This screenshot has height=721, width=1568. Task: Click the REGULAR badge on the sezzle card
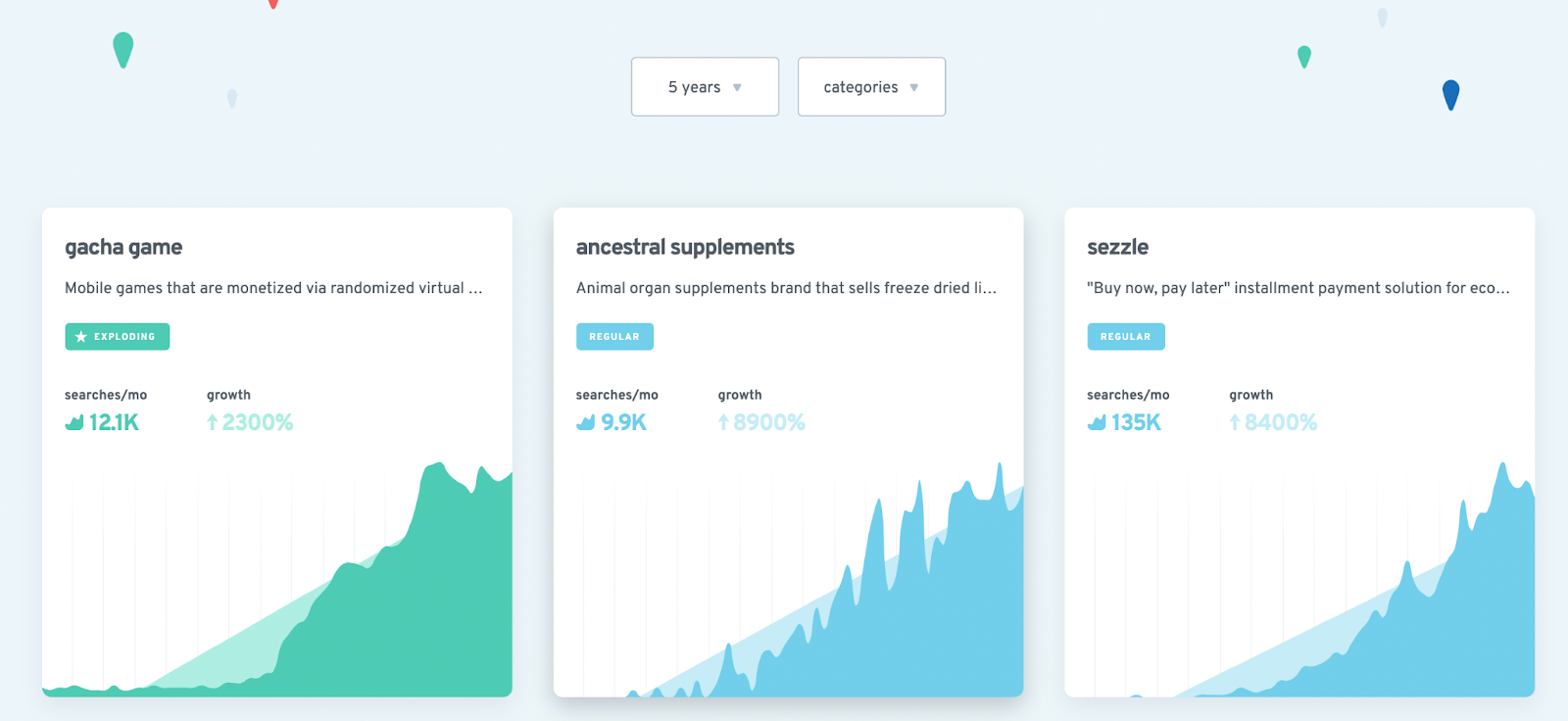click(1126, 337)
